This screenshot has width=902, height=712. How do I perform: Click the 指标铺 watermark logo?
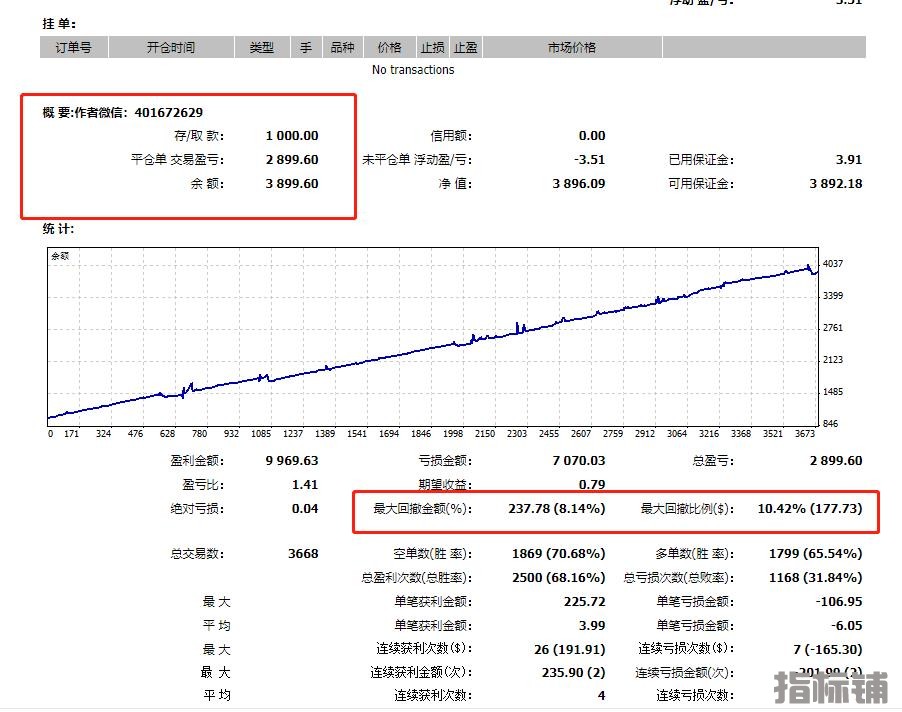click(x=831, y=688)
